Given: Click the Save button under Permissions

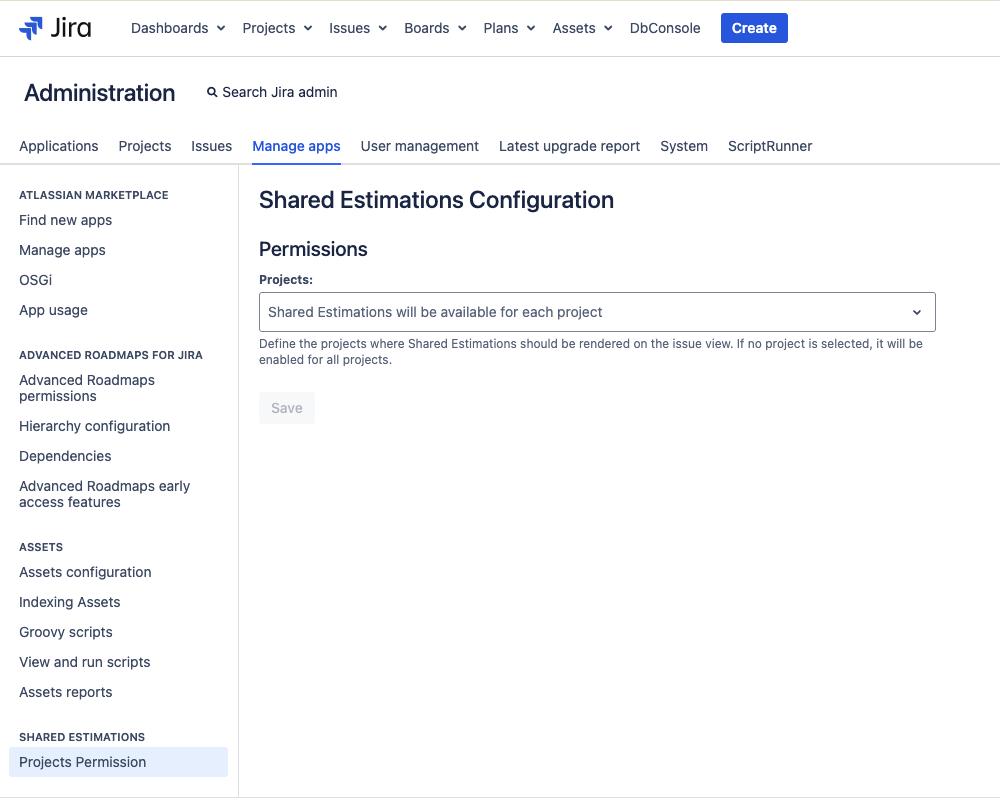Looking at the screenshot, I should point(286,407).
